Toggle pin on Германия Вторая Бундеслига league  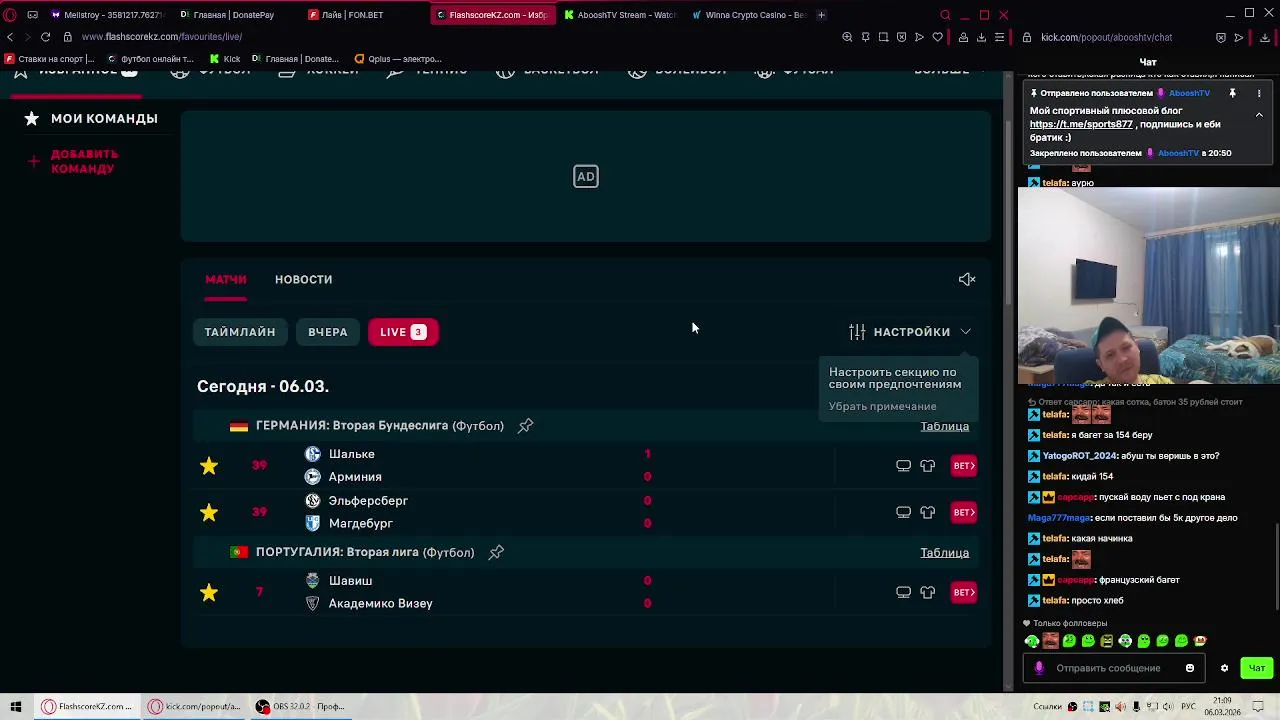pyautogui.click(x=526, y=426)
